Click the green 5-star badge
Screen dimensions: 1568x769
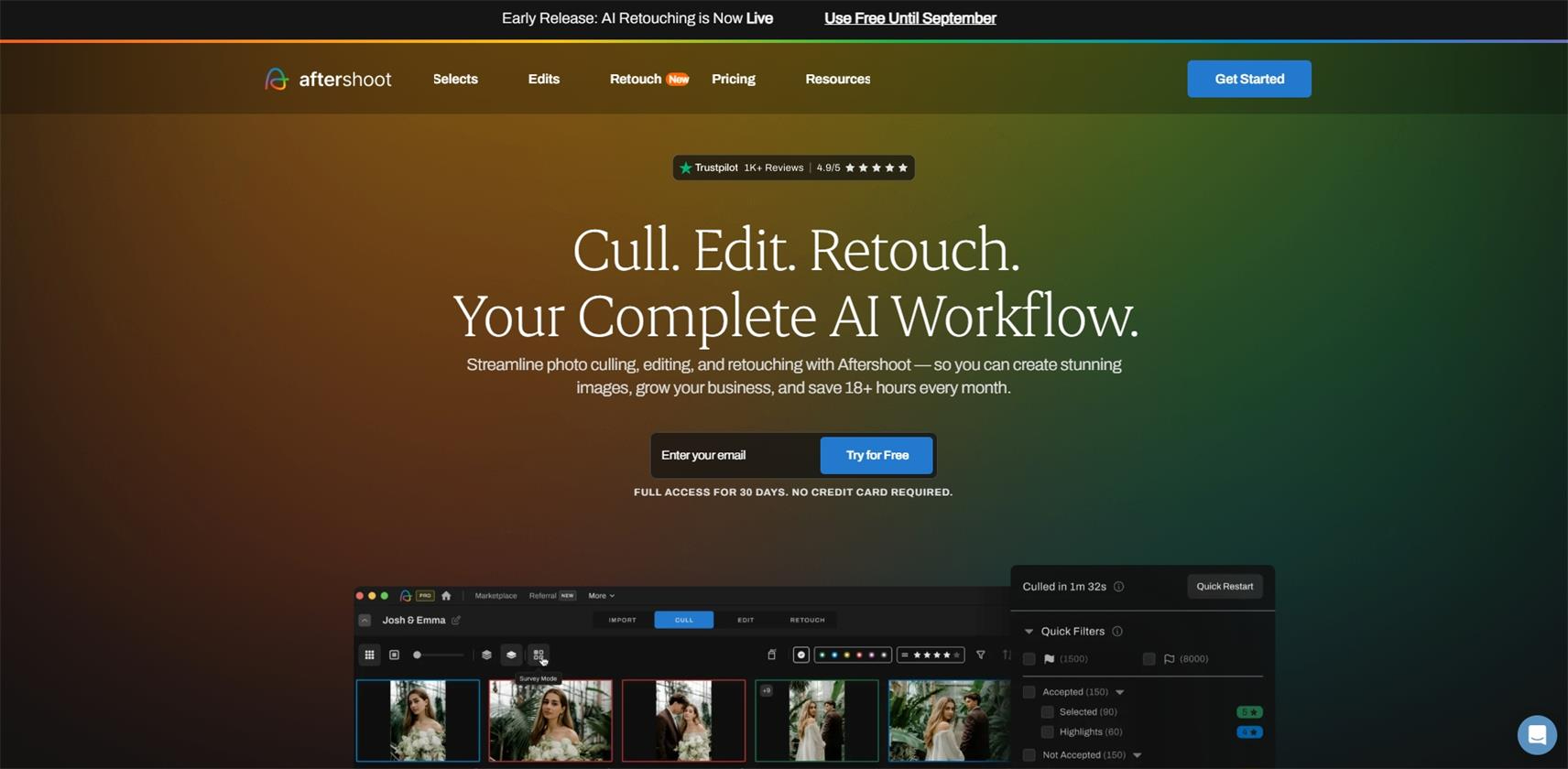pos(1249,712)
